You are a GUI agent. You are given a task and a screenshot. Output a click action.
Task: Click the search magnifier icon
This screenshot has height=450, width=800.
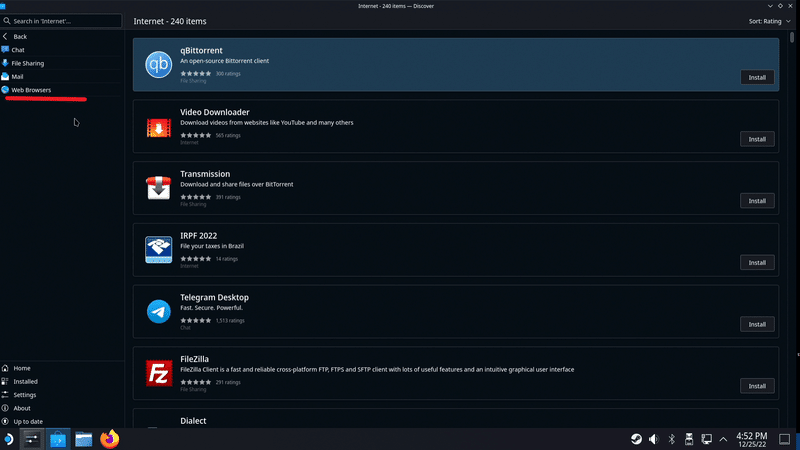pyautogui.click(x=7, y=21)
